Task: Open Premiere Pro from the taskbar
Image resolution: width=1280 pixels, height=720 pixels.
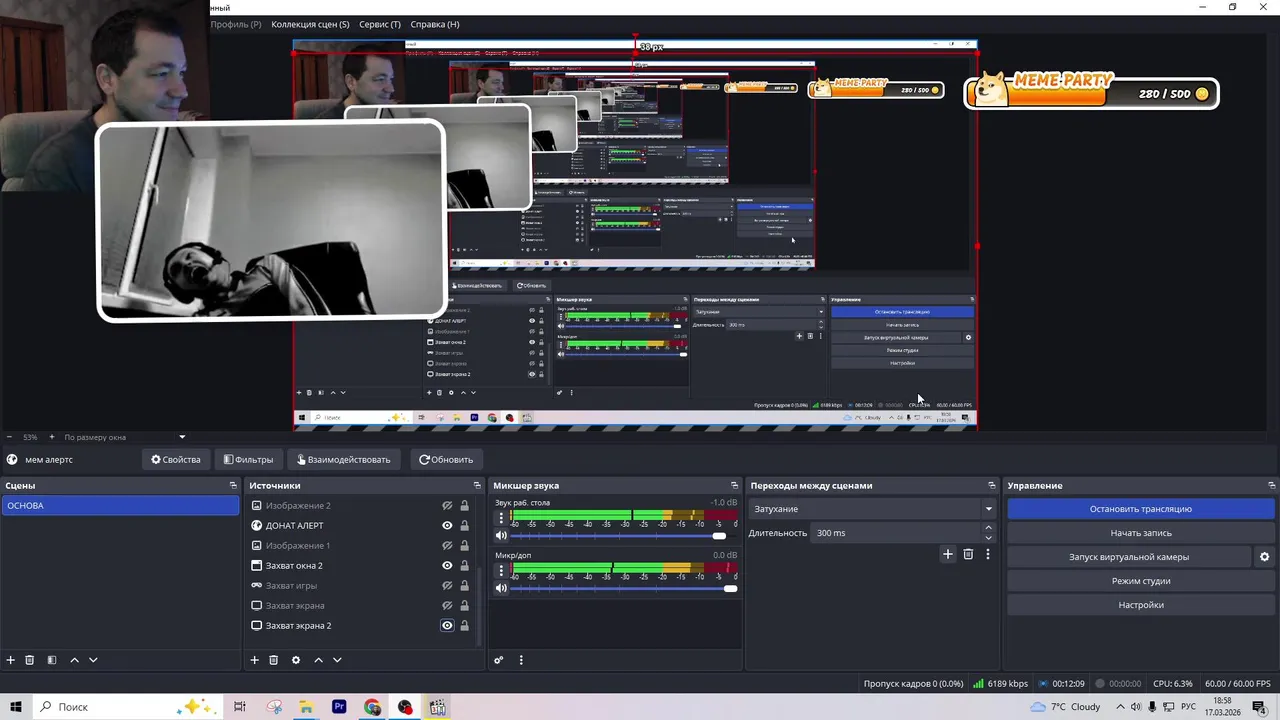Action: point(339,707)
